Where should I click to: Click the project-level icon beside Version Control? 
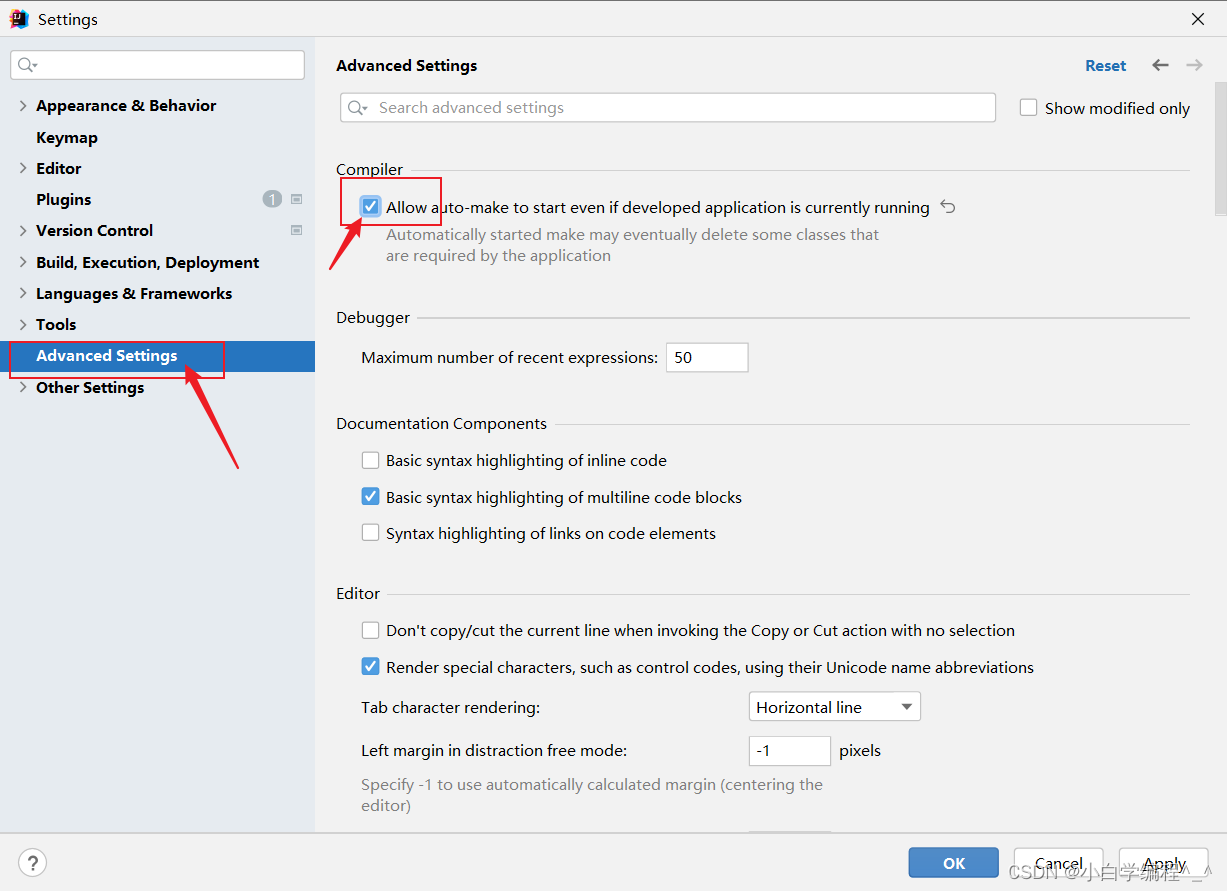[297, 230]
